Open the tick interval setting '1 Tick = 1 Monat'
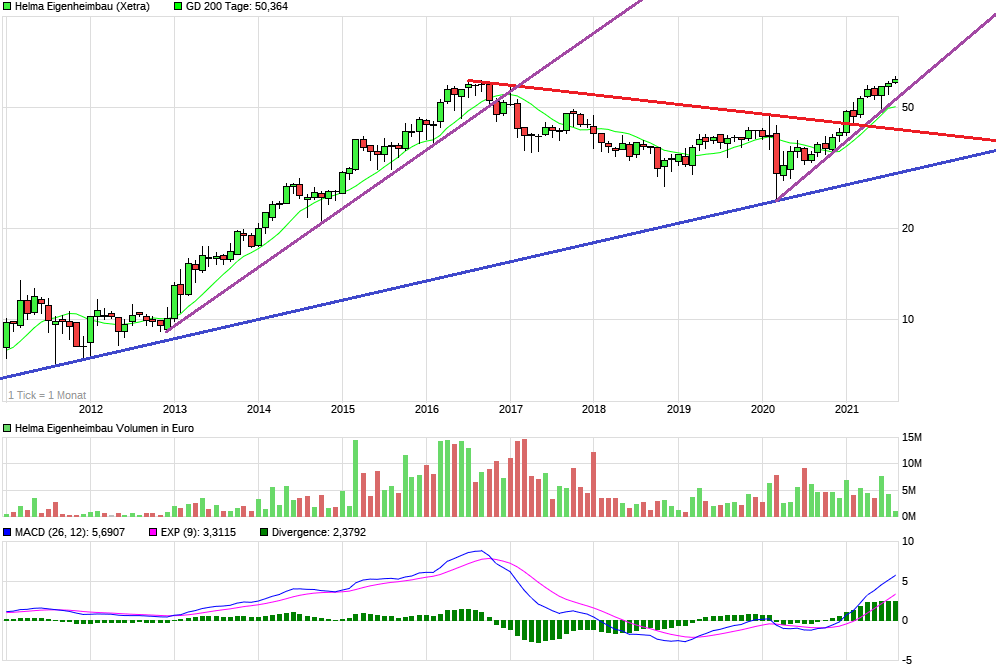Screen dimensions: 996x669 (45, 394)
